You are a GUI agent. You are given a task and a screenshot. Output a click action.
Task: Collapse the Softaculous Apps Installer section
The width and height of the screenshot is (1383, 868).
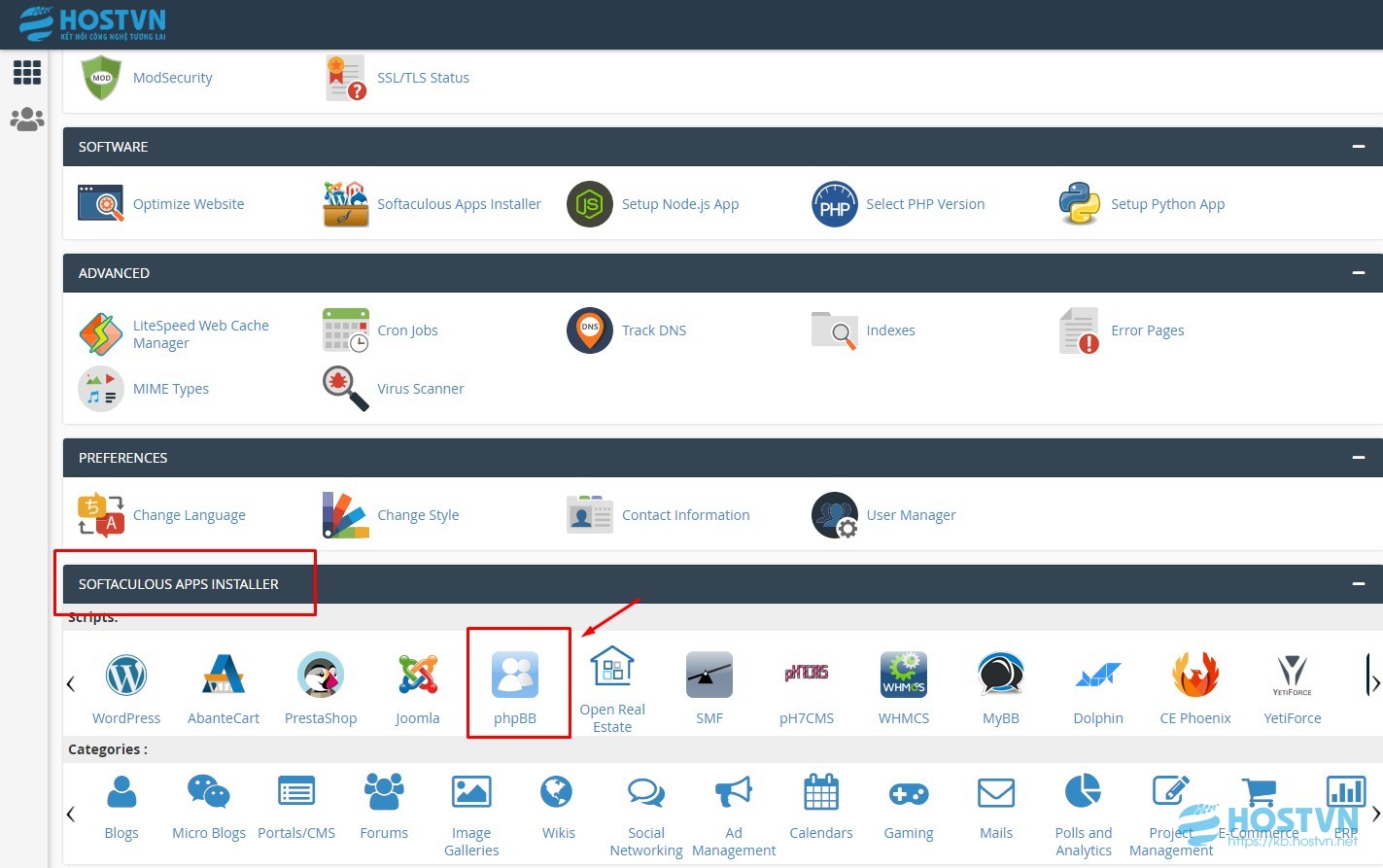pyautogui.click(x=1359, y=584)
